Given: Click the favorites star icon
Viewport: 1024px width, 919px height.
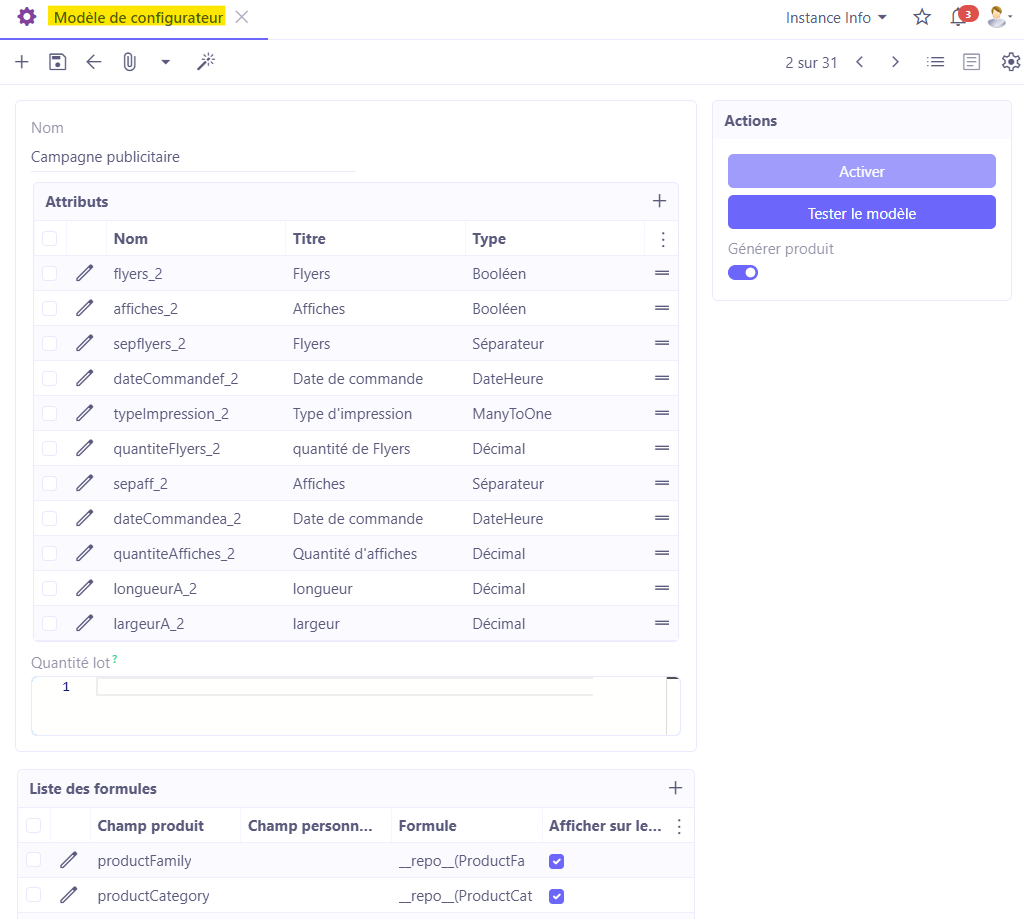Looking at the screenshot, I should point(922,17).
